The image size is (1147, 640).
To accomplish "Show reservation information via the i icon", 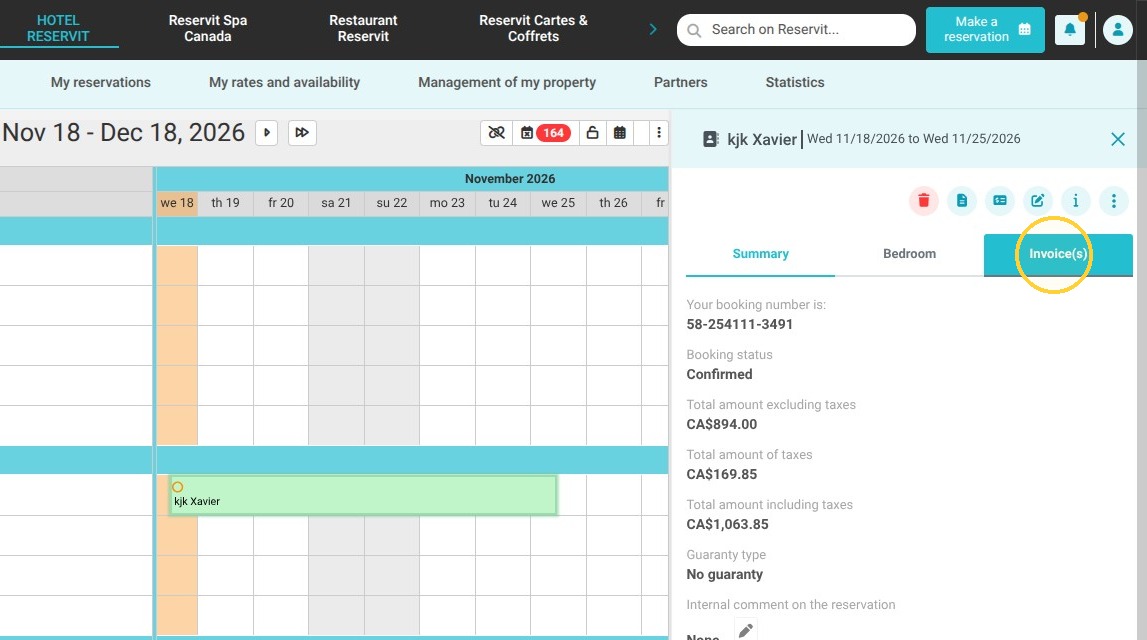I will pyautogui.click(x=1075, y=200).
